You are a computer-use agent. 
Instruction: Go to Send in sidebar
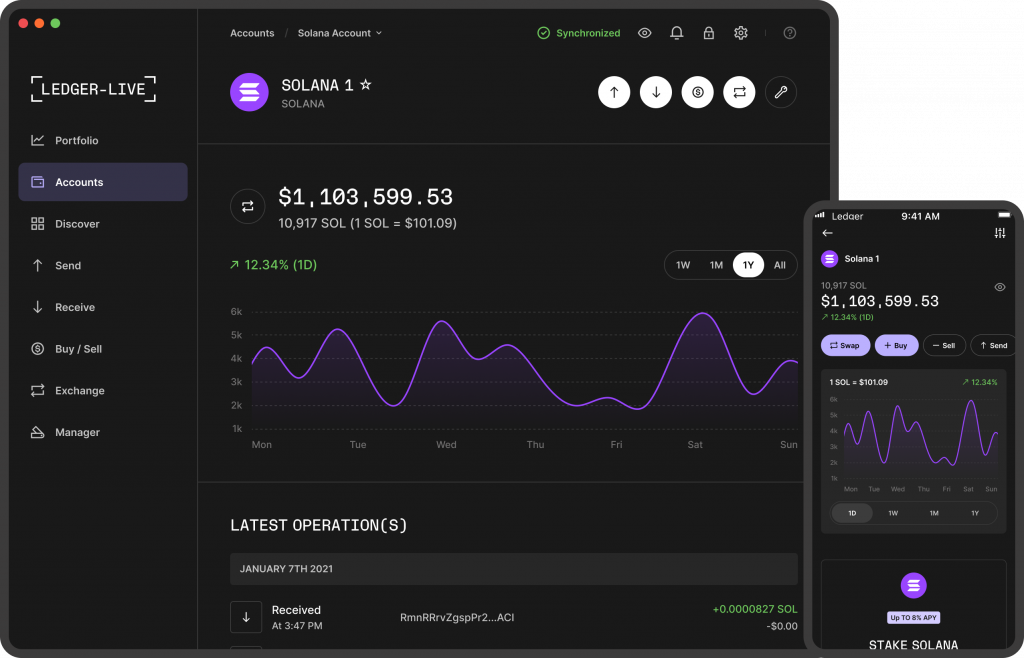56,266
